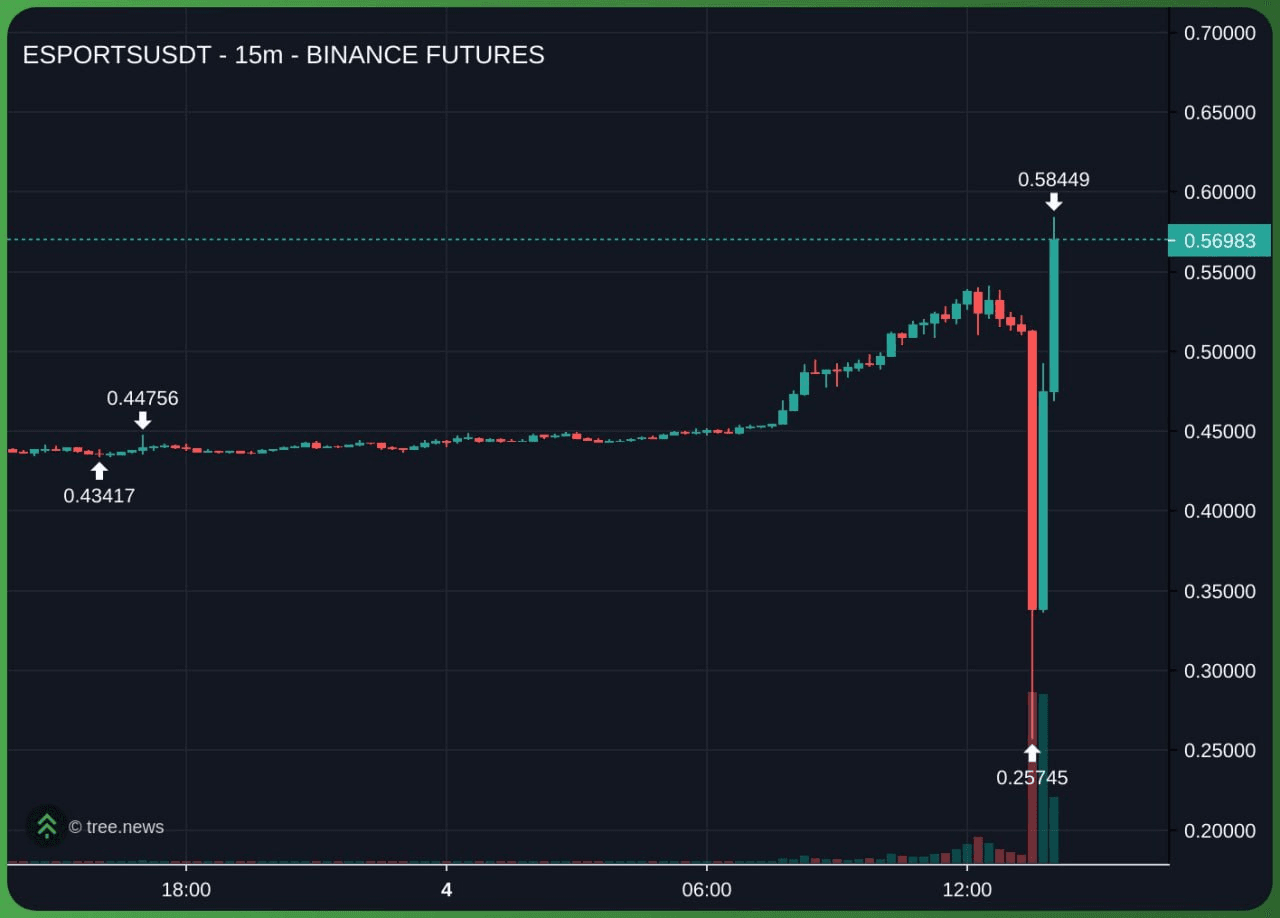Click the 0.58449 high price label
The height and width of the screenshot is (918, 1280).
coord(1054,180)
